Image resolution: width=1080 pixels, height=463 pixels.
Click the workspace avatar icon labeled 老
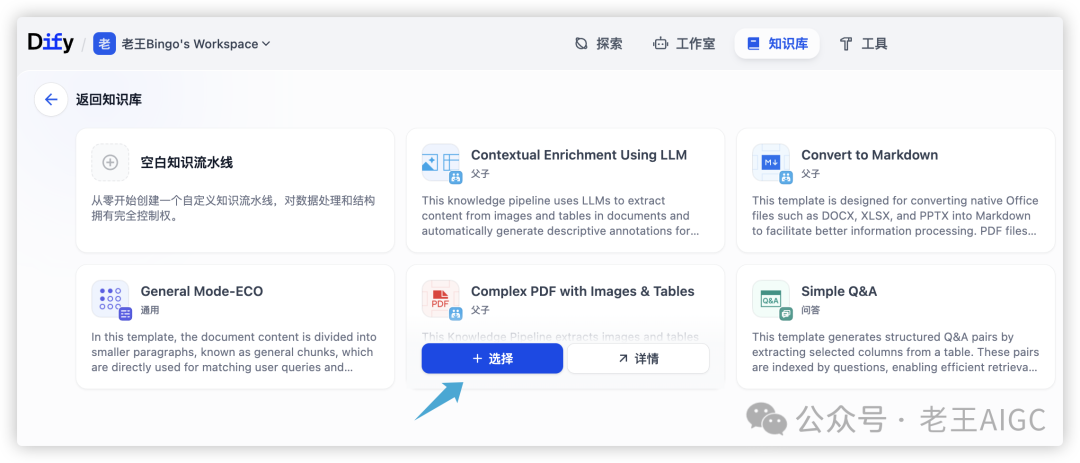(104, 43)
